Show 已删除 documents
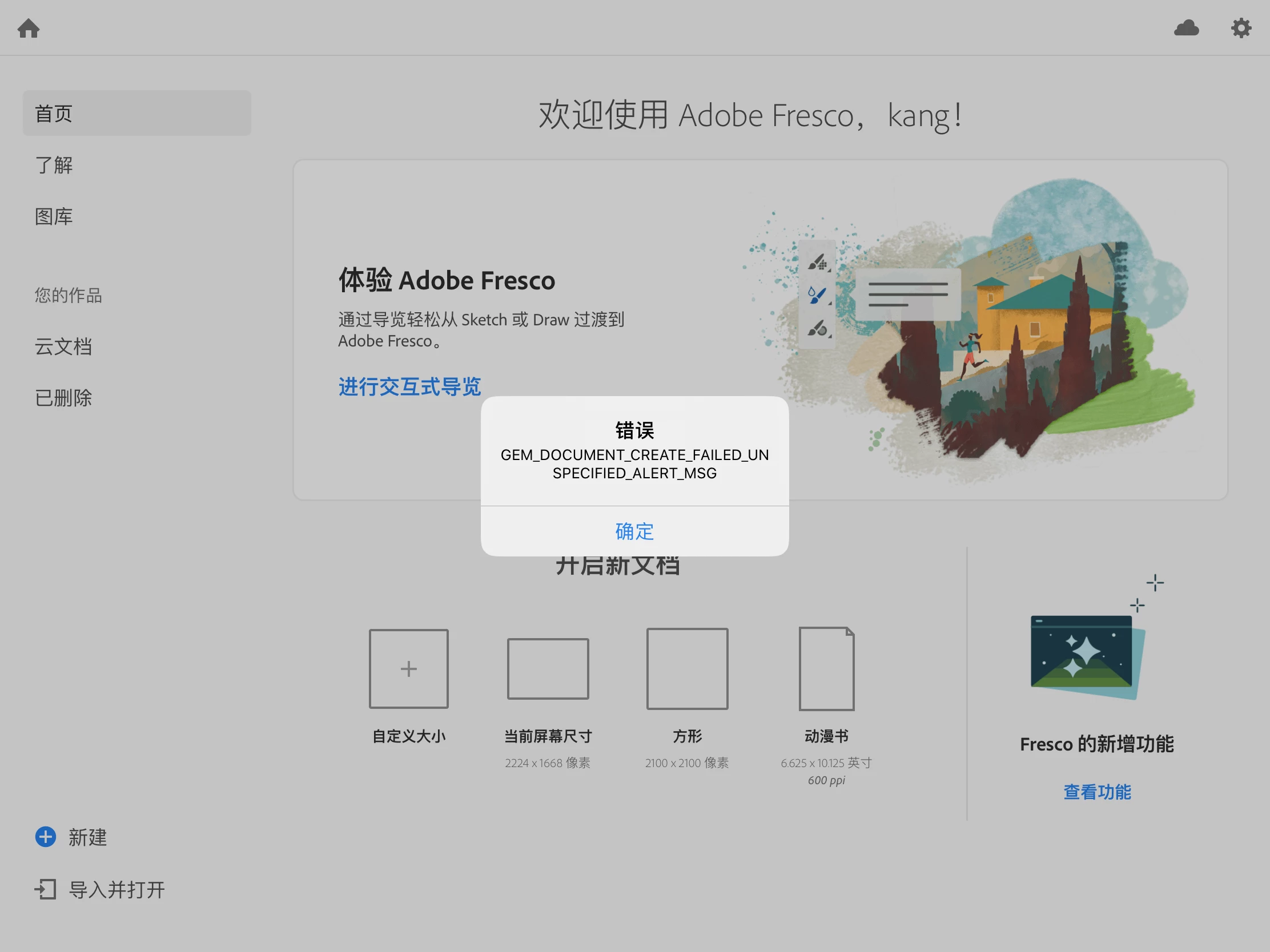Image resolution: width=1270 pixels, height=952 pixels. coord(63,398)
